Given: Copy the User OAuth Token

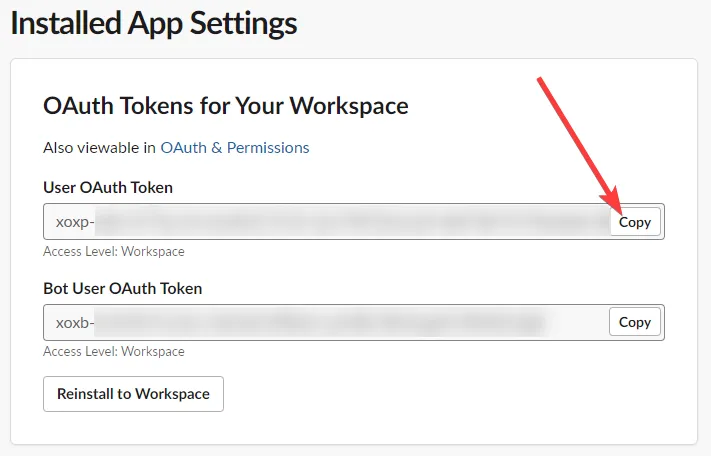Looking at the screenshot, I should 635,222.
